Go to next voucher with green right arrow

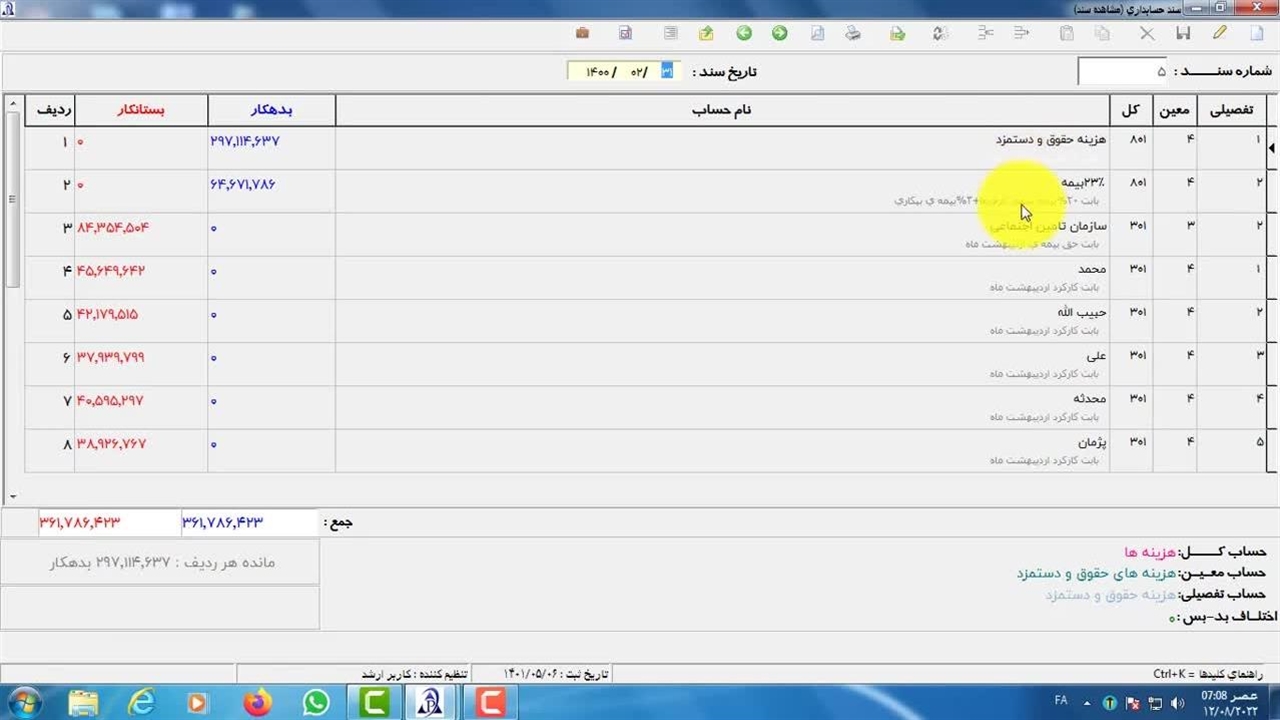click(779, 33)
